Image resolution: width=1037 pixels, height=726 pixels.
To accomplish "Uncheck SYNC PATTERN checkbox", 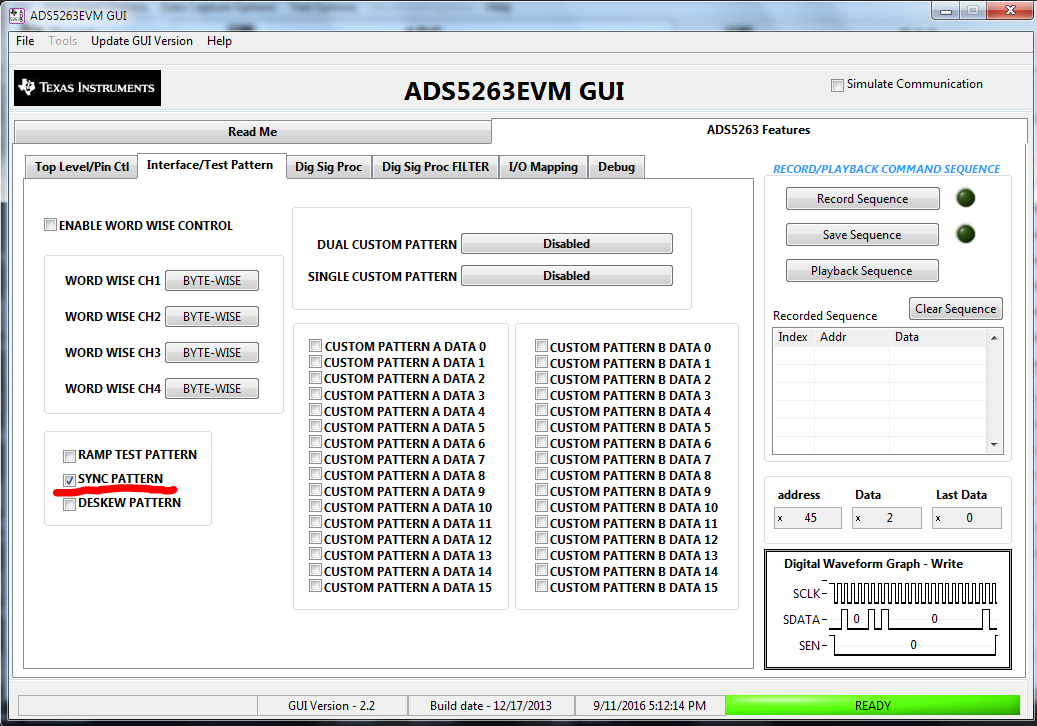I will pyautogui.click(x=69, y=479).
